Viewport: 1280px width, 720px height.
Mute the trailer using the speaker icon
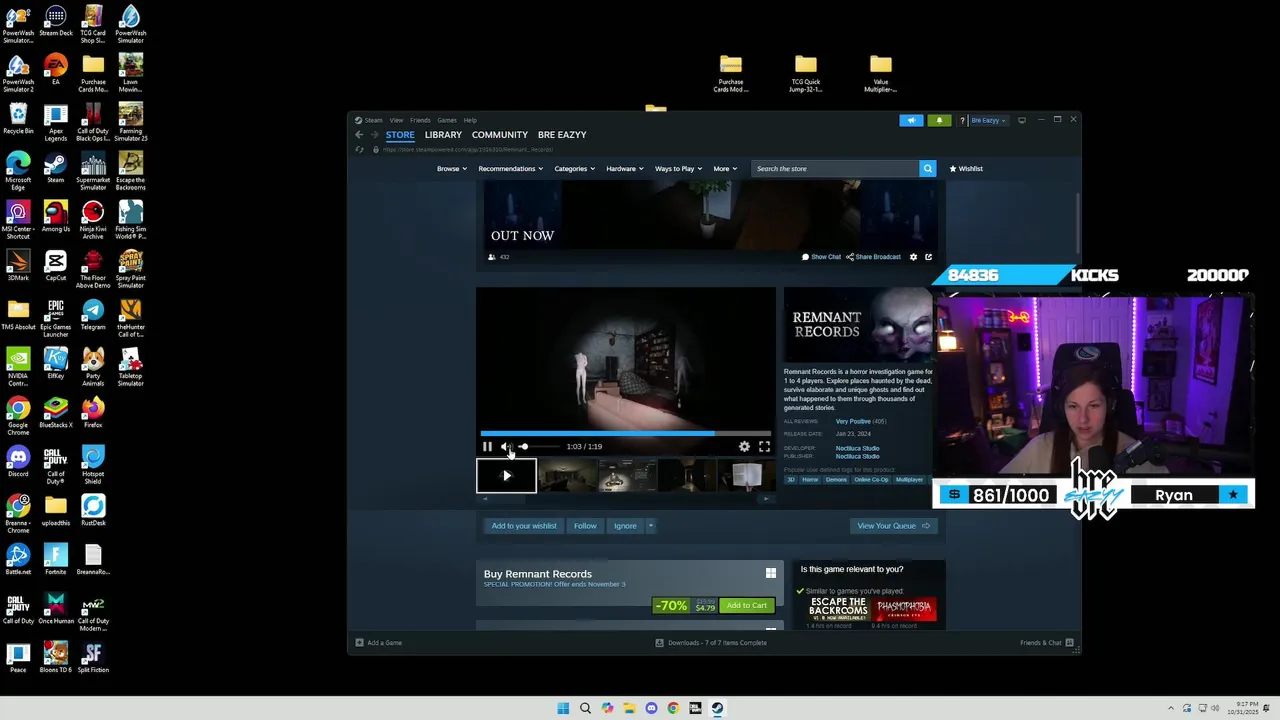pyautogui.click(x=505, y=447)
